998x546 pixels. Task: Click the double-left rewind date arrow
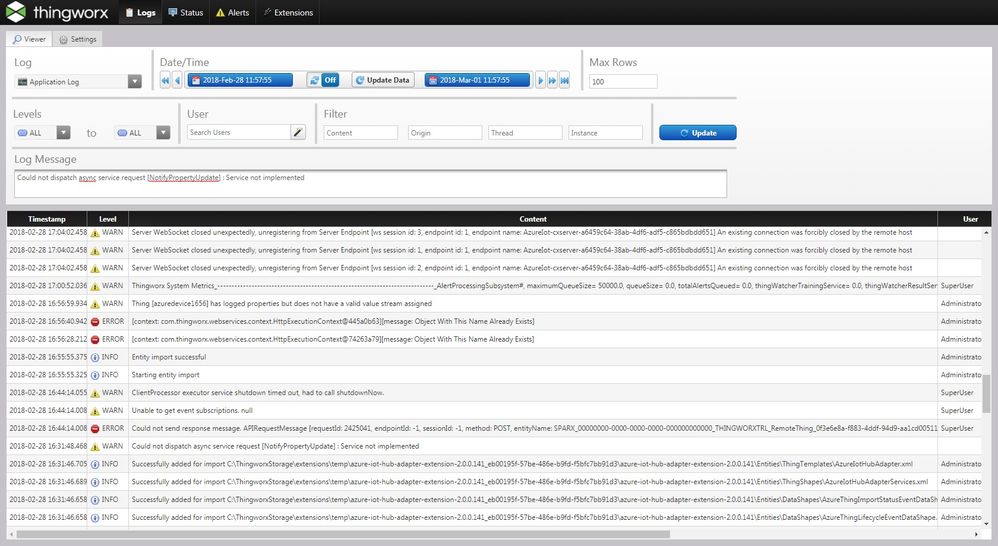tap(165, 80)
